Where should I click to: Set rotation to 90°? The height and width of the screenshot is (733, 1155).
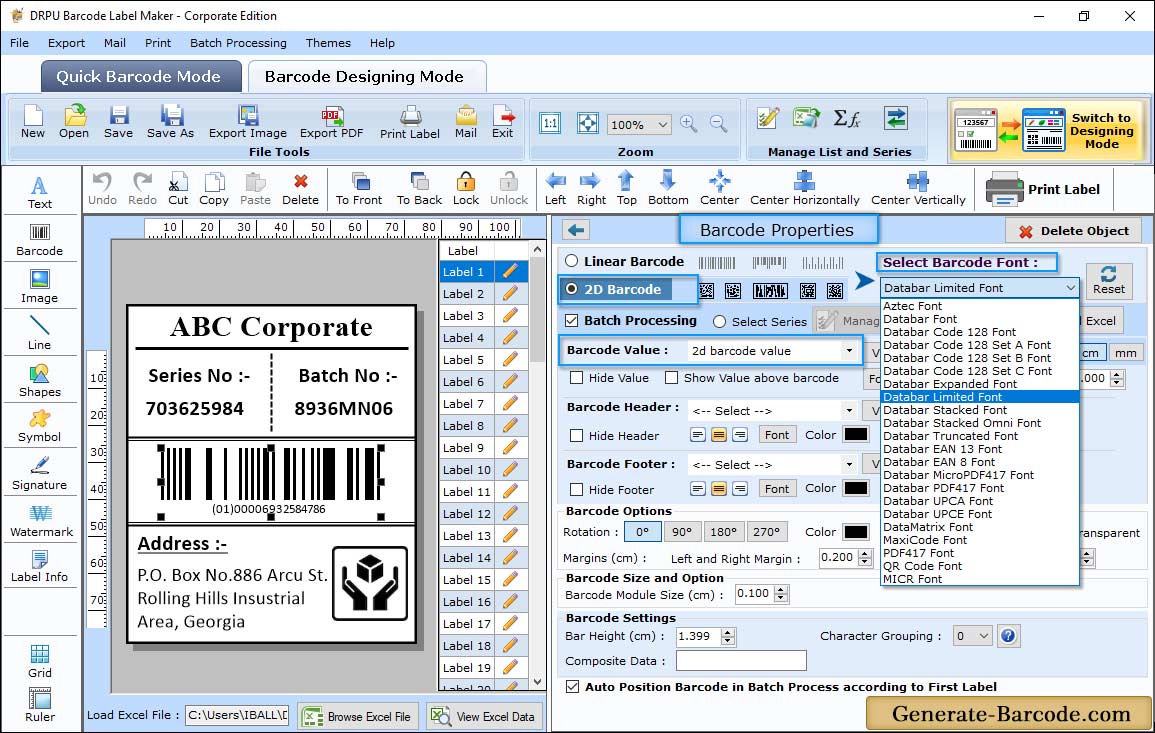(x=681, y=532)
